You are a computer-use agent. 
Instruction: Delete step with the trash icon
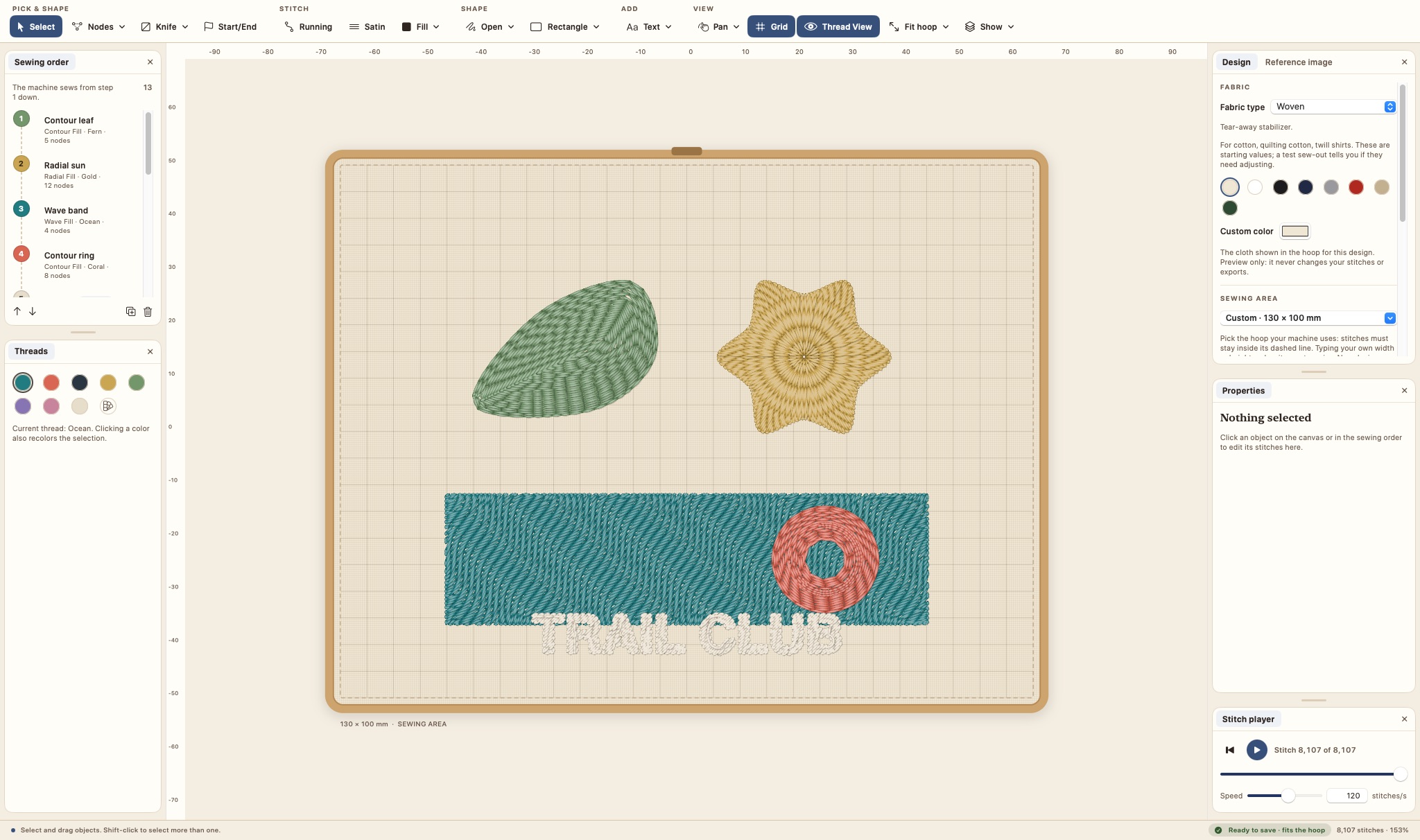point(148,311)
